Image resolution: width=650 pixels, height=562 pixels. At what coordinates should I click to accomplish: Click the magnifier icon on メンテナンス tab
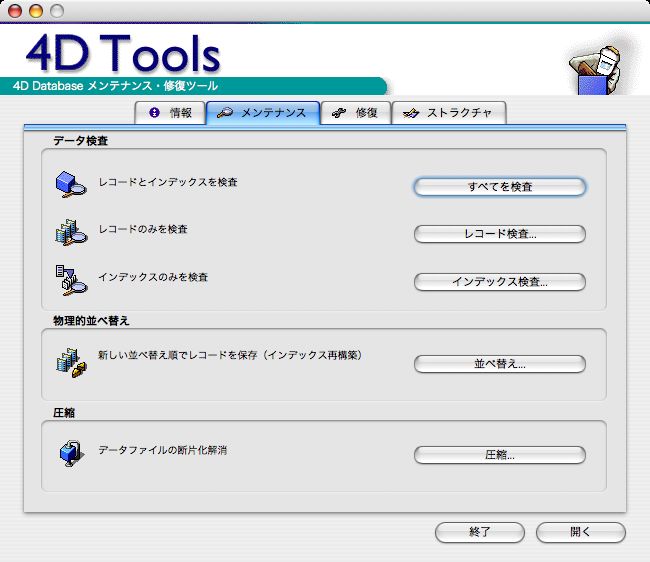225,113
